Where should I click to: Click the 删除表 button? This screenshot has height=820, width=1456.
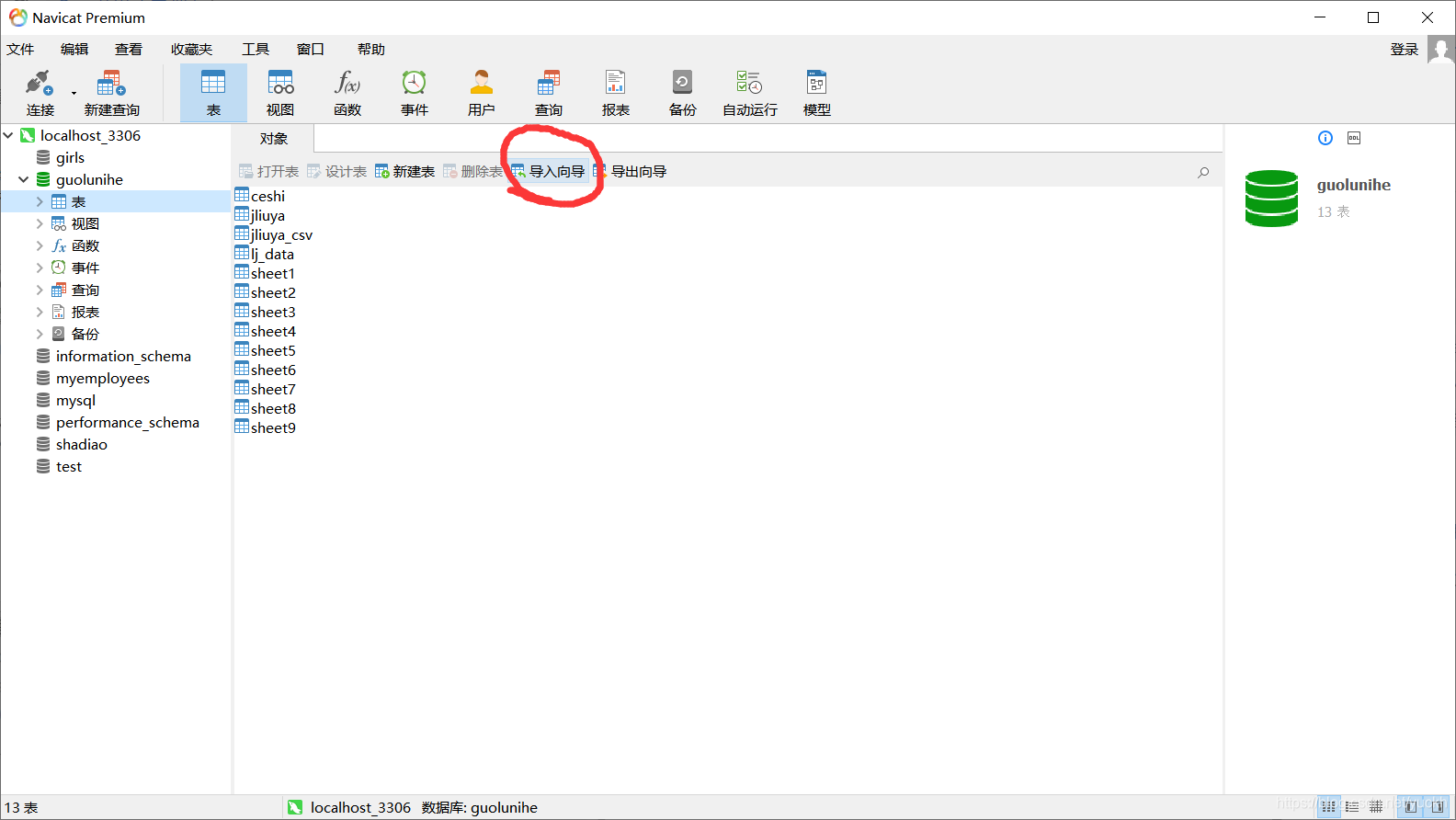click(x=473, y=172)
